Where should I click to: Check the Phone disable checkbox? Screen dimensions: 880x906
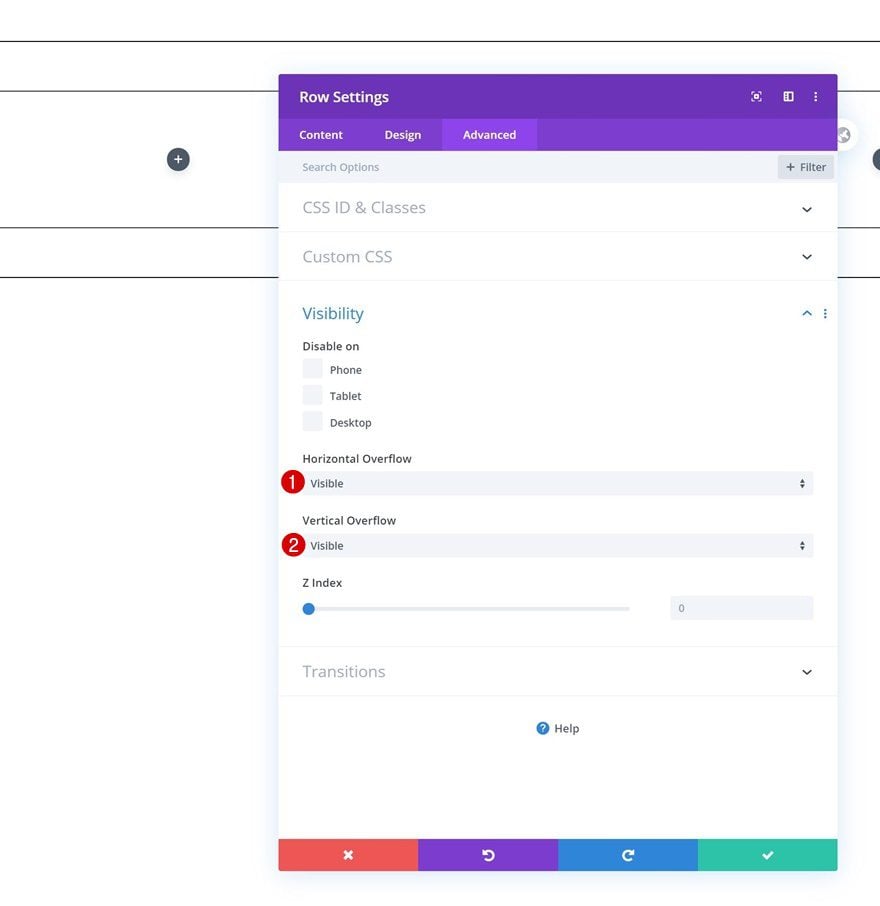pos(313,369)
